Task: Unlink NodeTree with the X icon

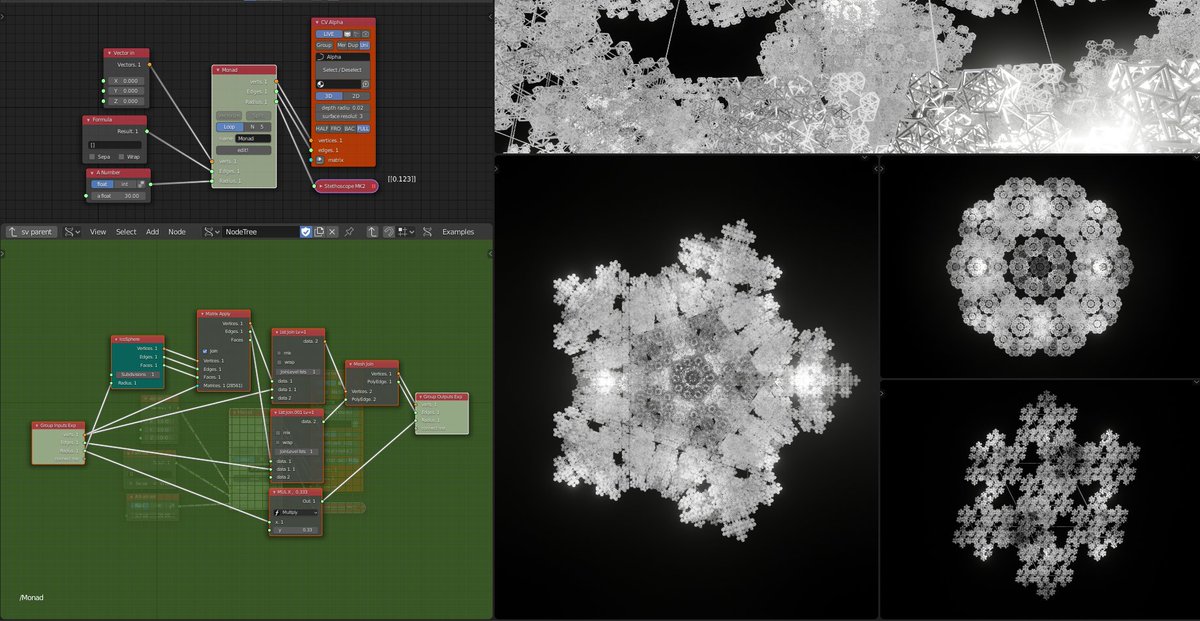Action: (332, 231)
